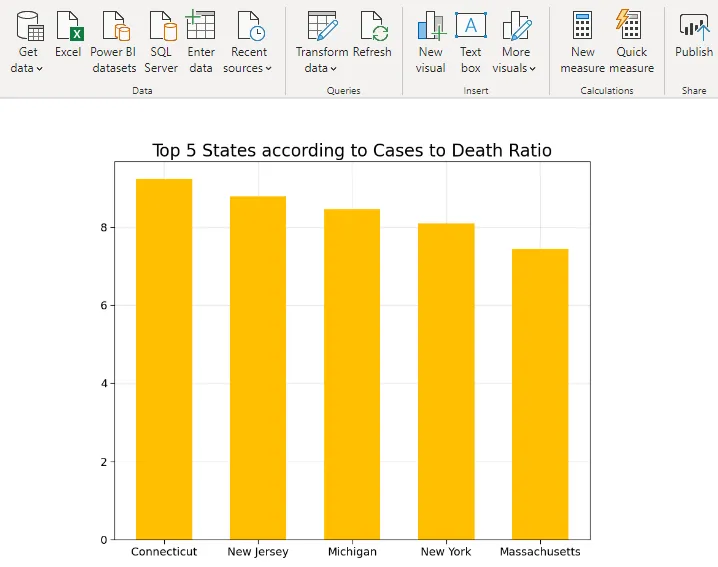This screenshot has width=718, height=567.
Task: Select the Massachusetts bar
Action: 540,394
